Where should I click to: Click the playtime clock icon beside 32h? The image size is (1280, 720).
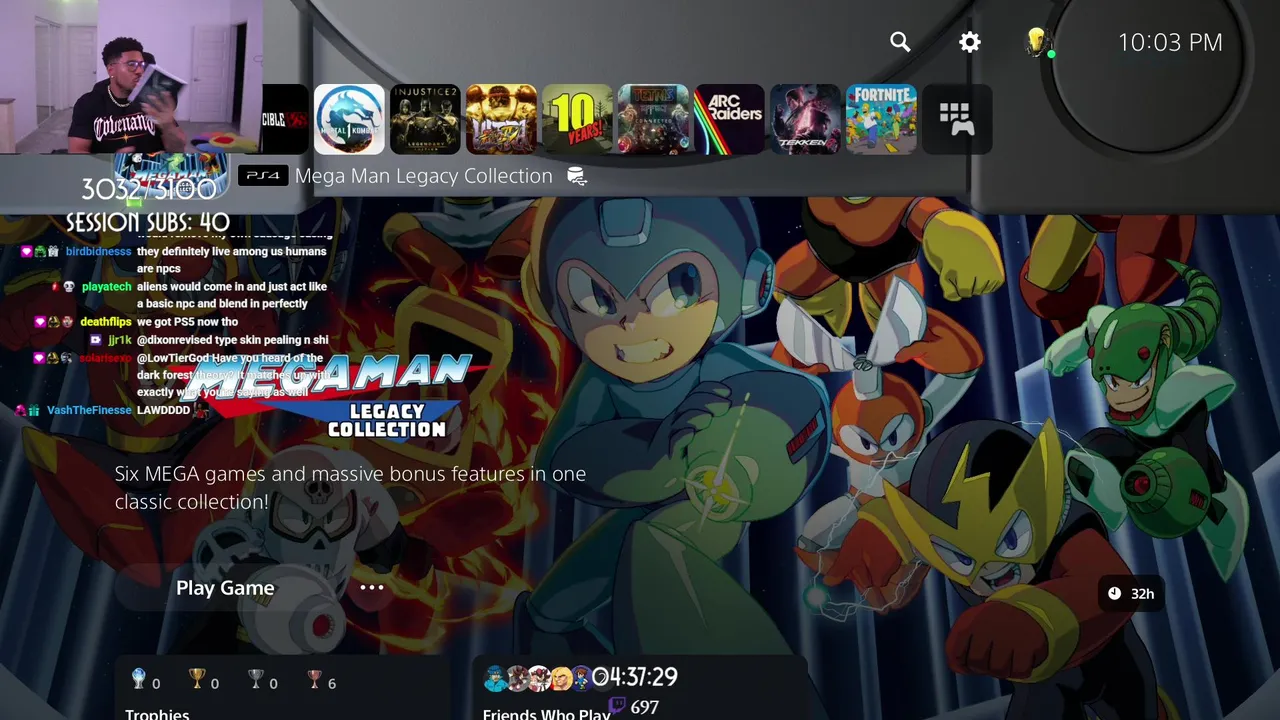tap(1114, 594)
